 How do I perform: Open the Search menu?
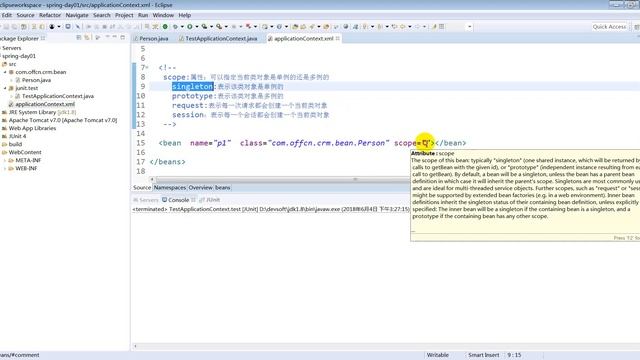(102, 15)
